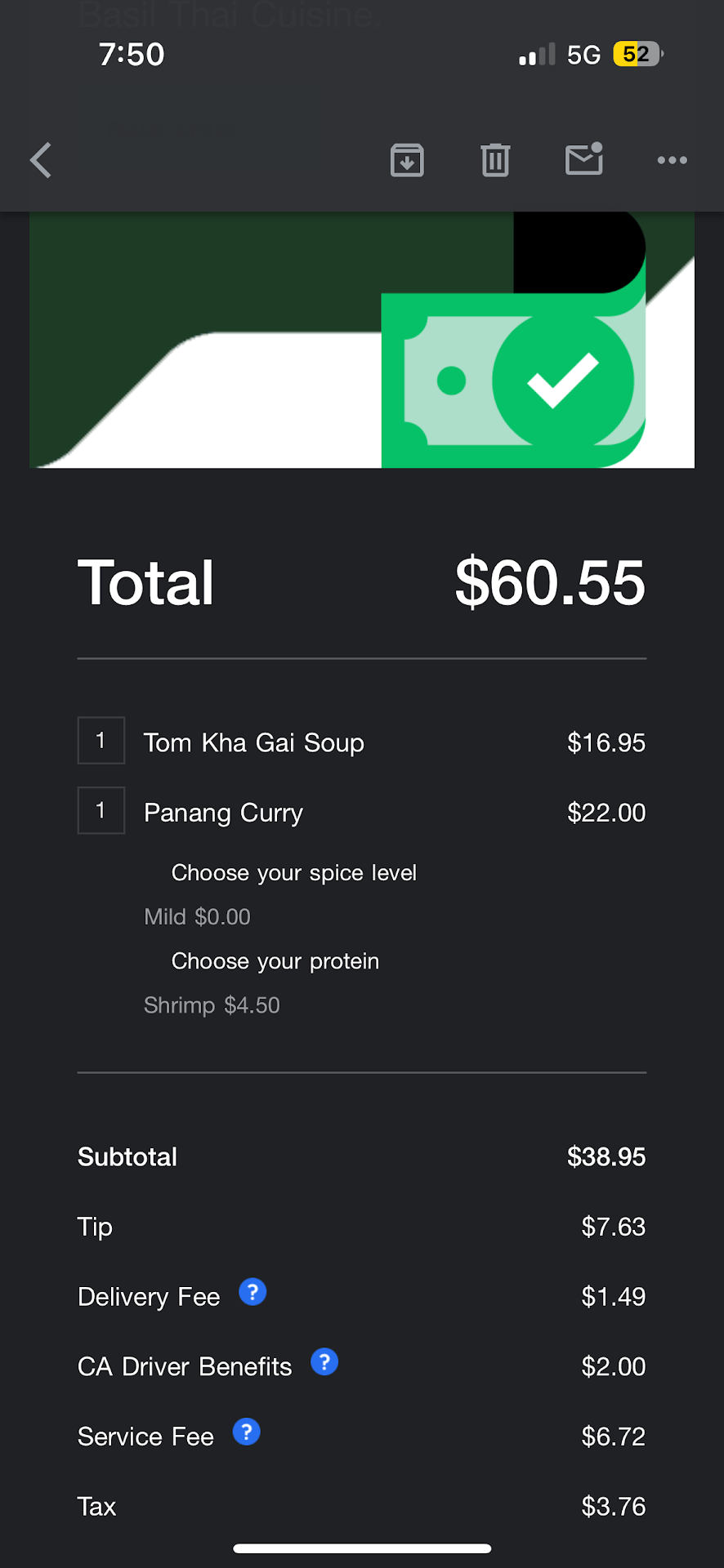Viewport: 724px width, 1568px height.
Task: Delete email using the trash icon
Action: pyautogui.click(x=495, y=160)
